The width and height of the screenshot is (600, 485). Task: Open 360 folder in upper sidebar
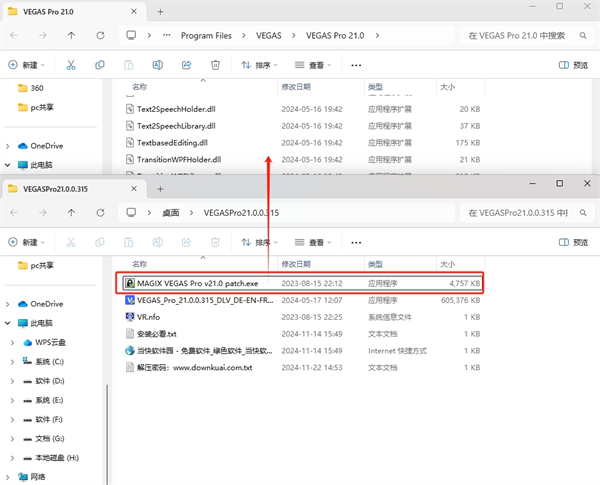point(31,88)
